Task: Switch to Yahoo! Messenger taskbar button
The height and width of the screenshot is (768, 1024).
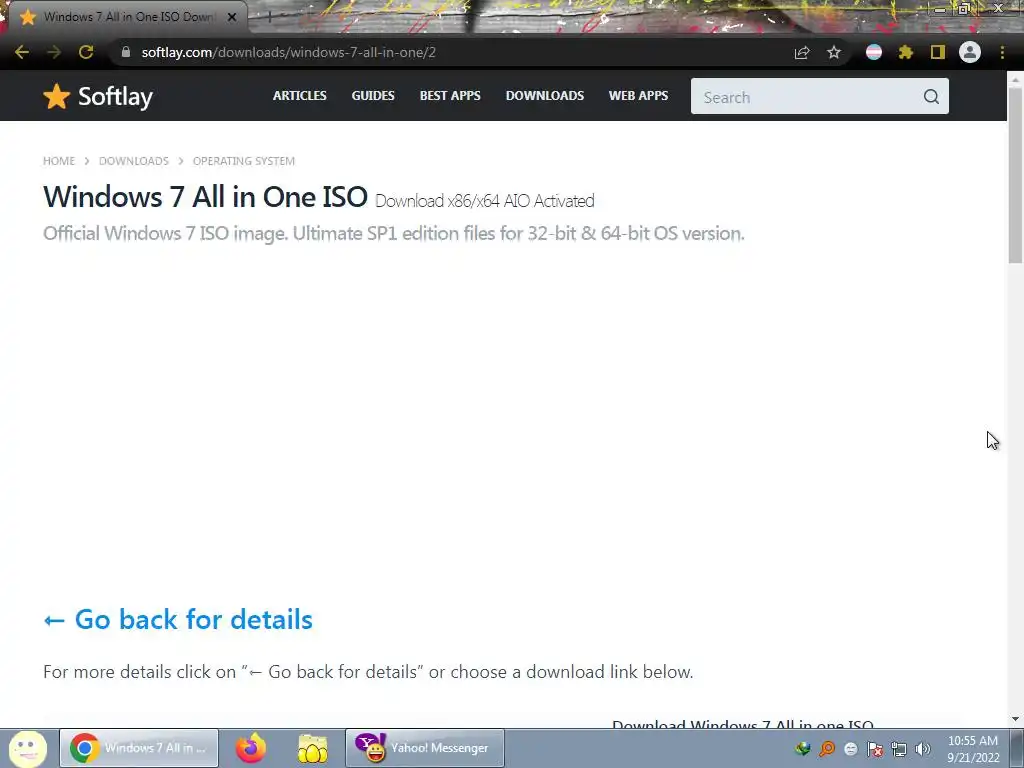Action: pos(424,748)
